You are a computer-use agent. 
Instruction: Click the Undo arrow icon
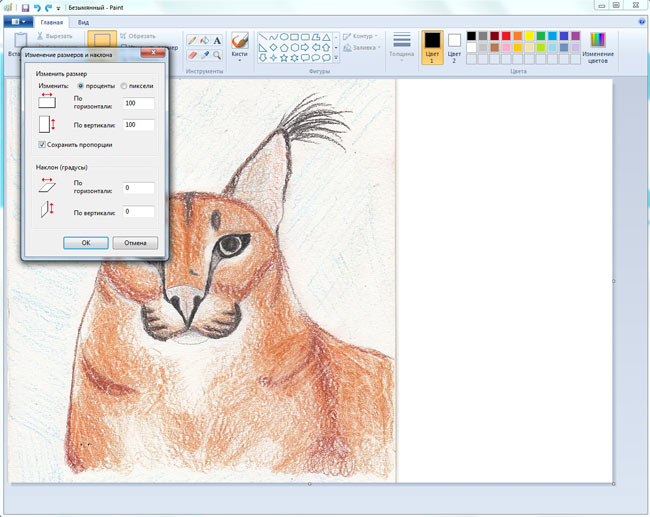[x=37, y=7]
